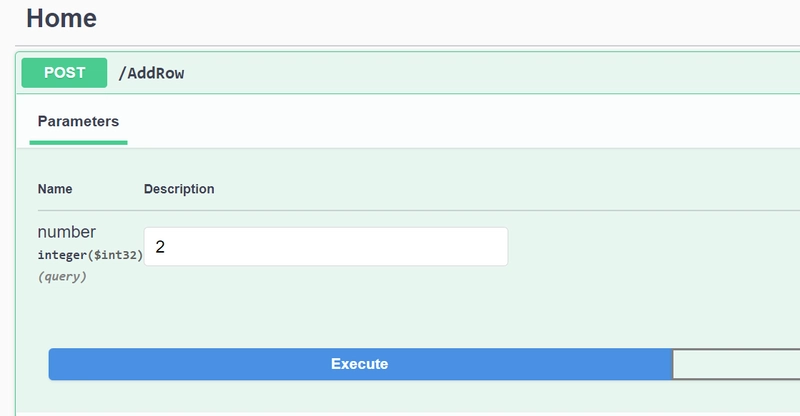Select the /AddRow endpoint path text
The image size is (800, 416).
click(x=152, y=74)
